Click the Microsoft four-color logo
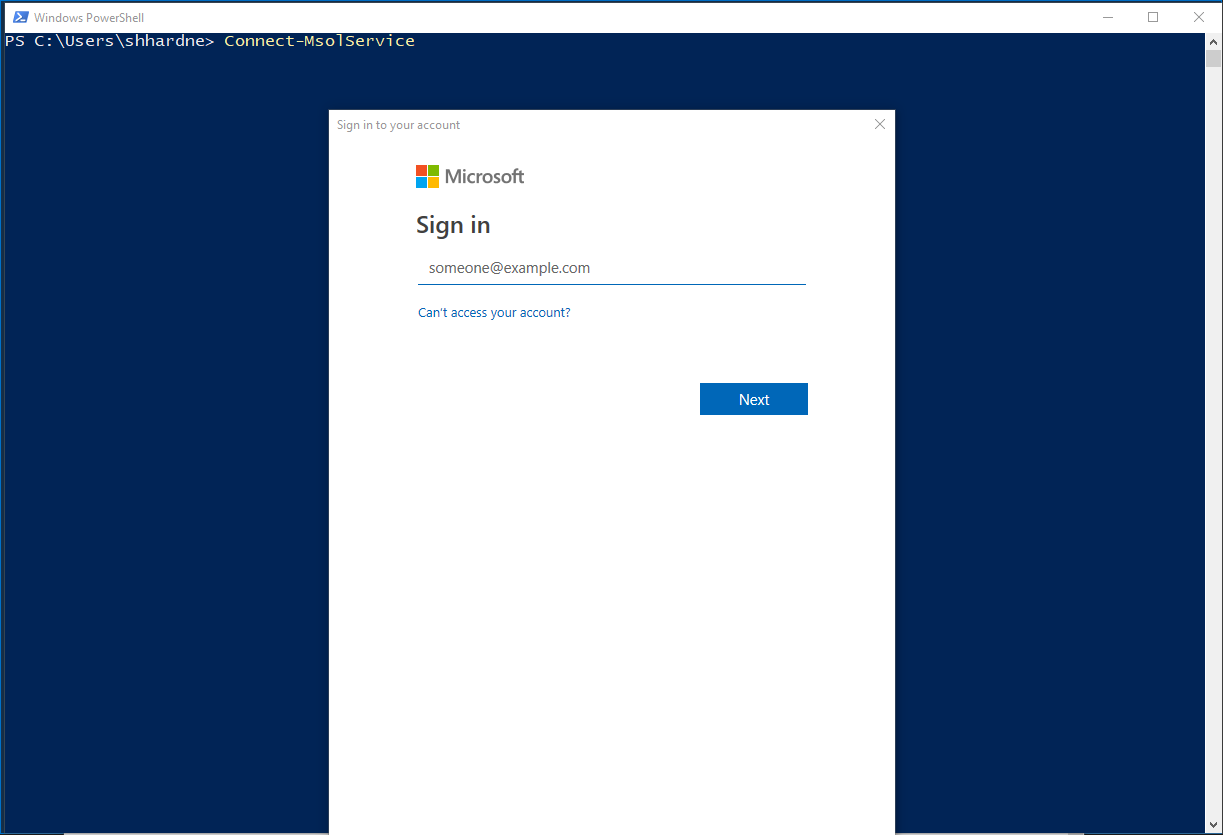Viewport: 1223px width, 835px height. click(428, 177)
